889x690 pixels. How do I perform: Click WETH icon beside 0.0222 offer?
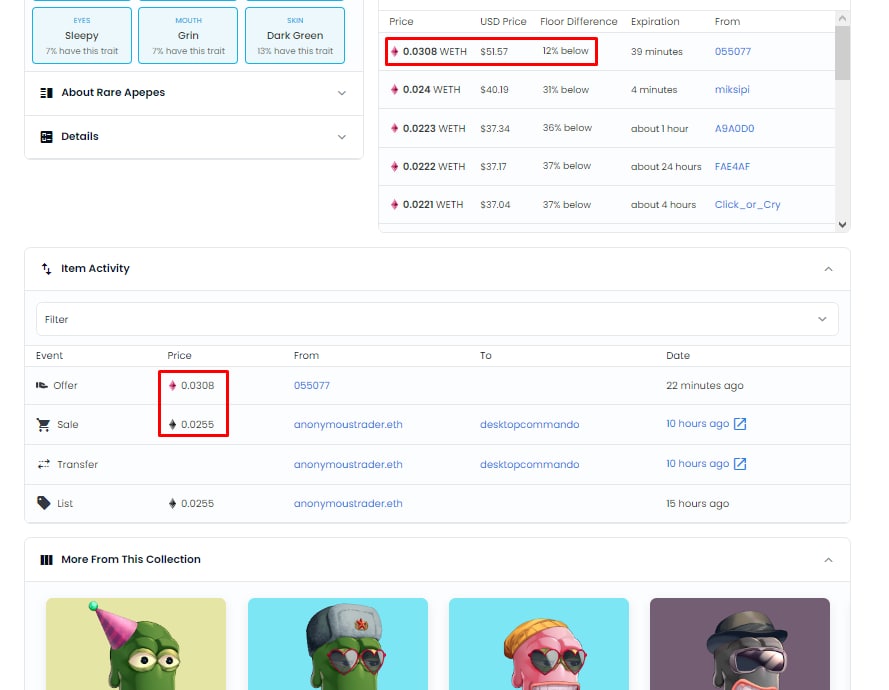pyautogui.click(x=395, y=167)
